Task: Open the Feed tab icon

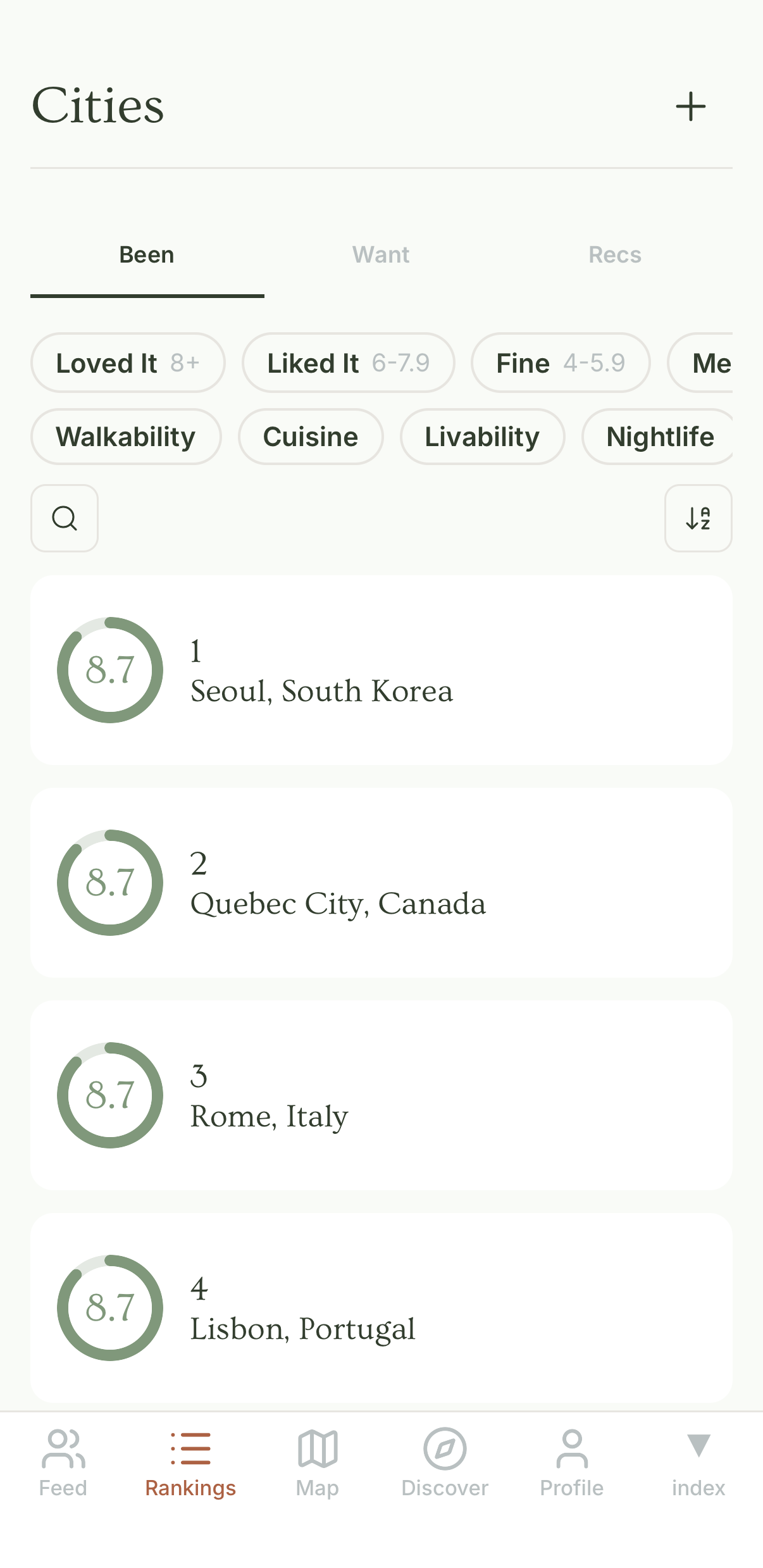Action: pos(63,1448)
